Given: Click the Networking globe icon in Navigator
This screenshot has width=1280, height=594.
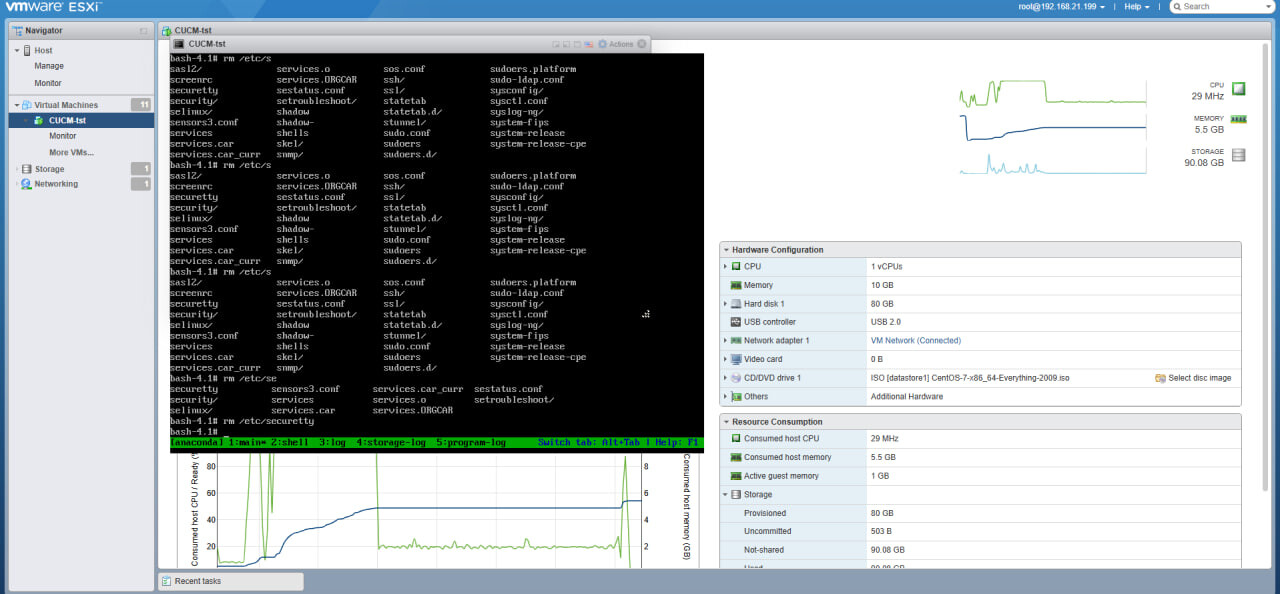Looking at the screenshot, I should pos(26,184).
